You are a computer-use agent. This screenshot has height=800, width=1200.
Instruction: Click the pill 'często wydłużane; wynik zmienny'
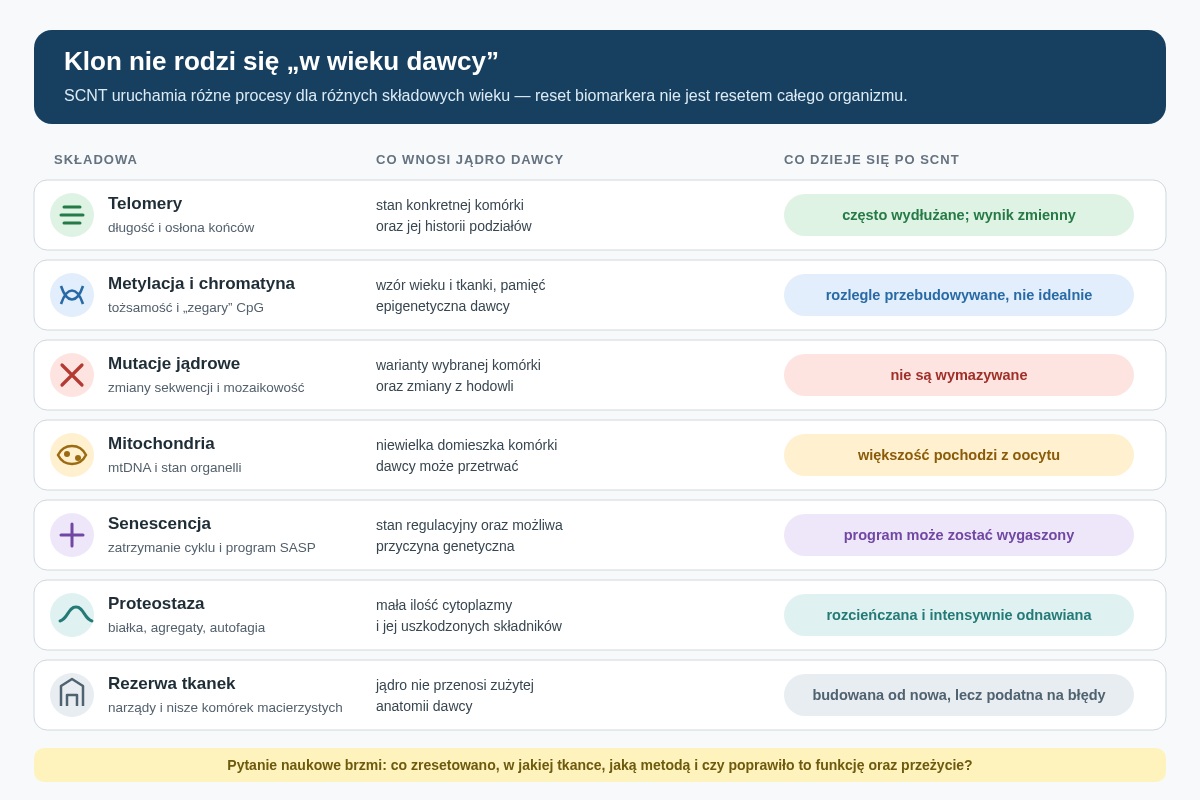pos(959,215)
